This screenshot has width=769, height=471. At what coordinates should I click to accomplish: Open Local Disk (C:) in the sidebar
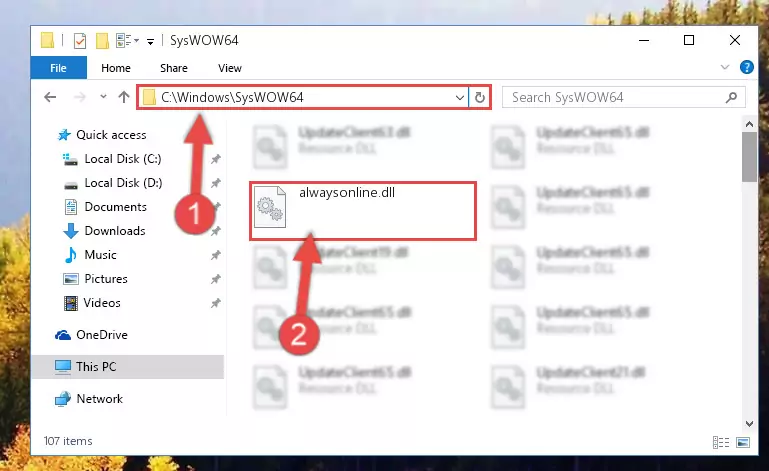123,158
